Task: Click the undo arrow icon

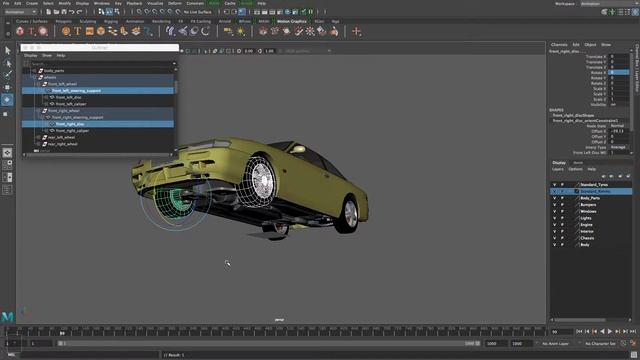Action: click(72, 12)
